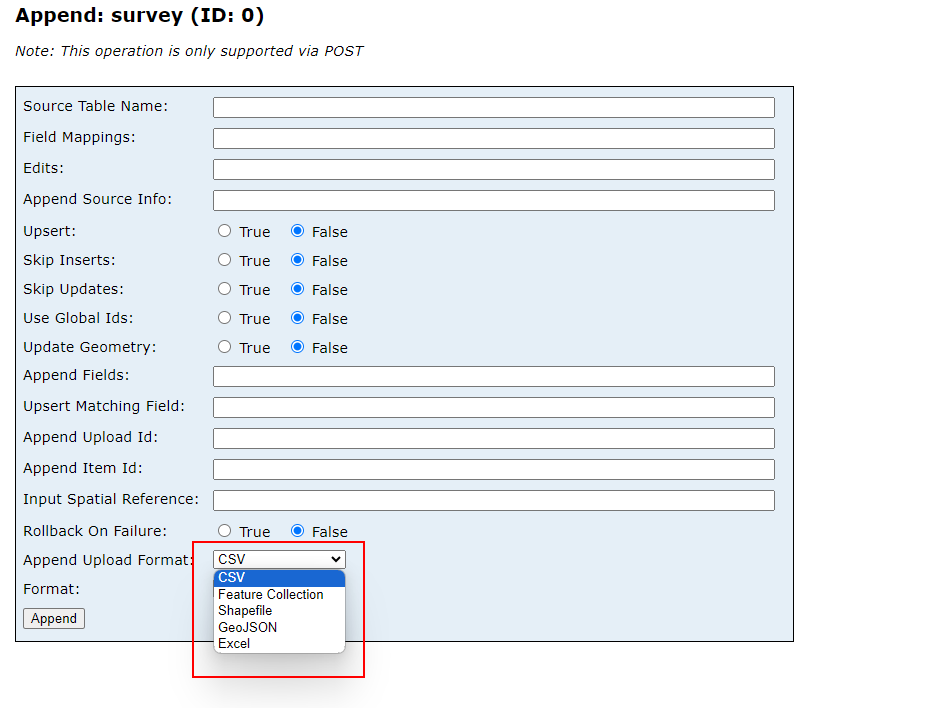This screenshot has width=937, height=708.
Task: Choose GeoJSON as the upload format
Action: 247,627
